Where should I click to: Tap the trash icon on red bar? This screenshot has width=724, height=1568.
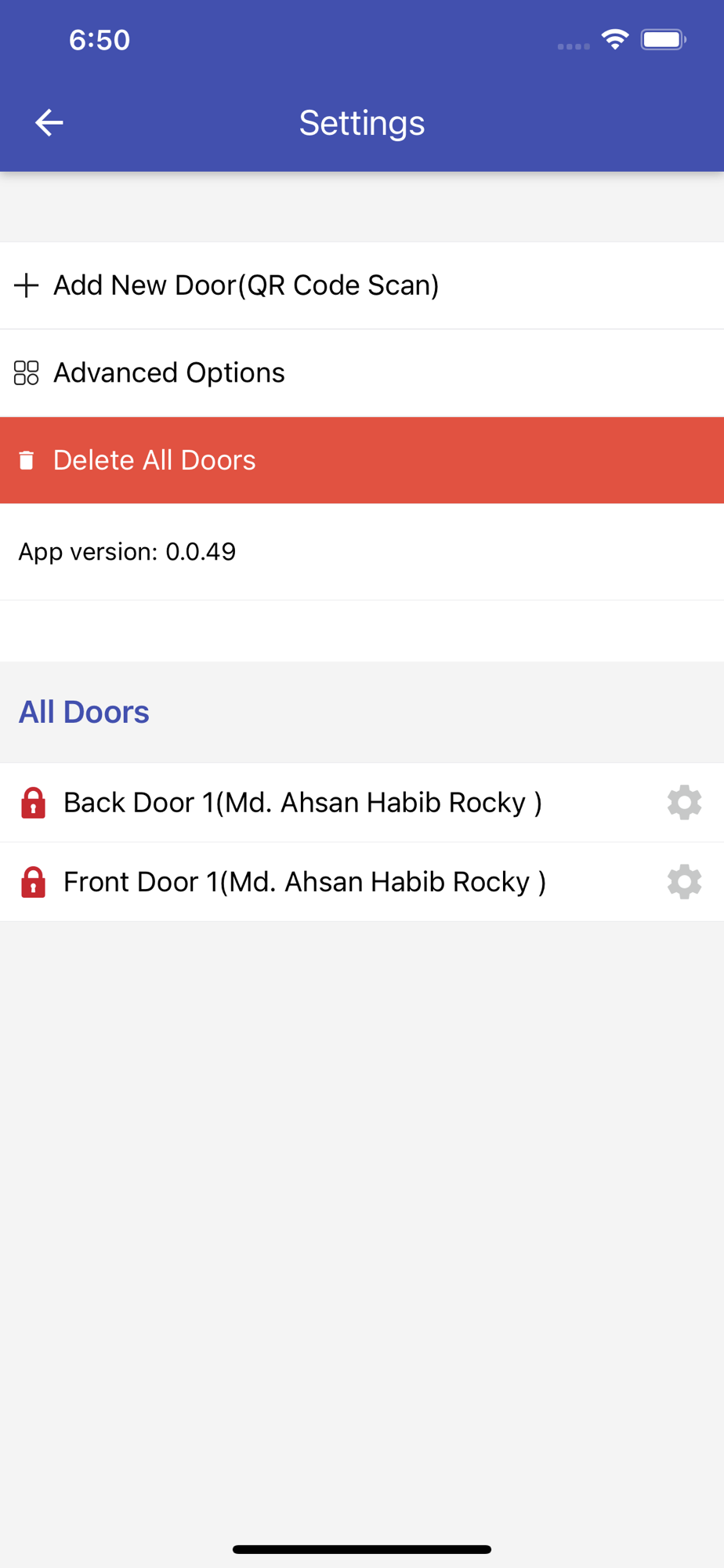pos(27,460)
